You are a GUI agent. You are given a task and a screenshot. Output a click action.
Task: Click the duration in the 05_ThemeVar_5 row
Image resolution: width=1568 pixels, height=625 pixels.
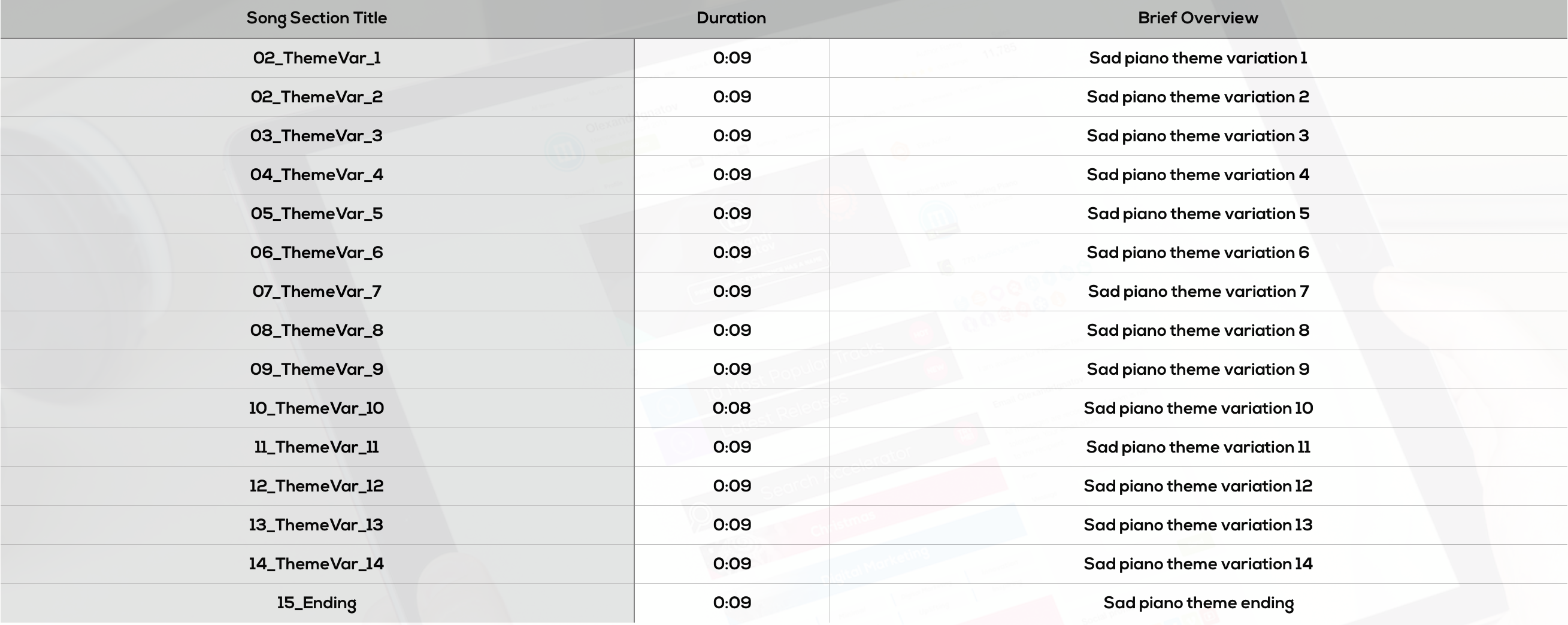point(732,214)
